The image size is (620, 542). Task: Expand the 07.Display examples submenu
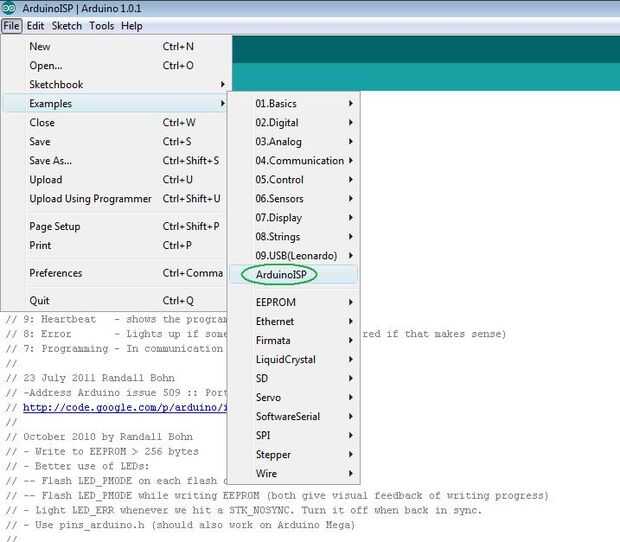[x=294, y=217]
